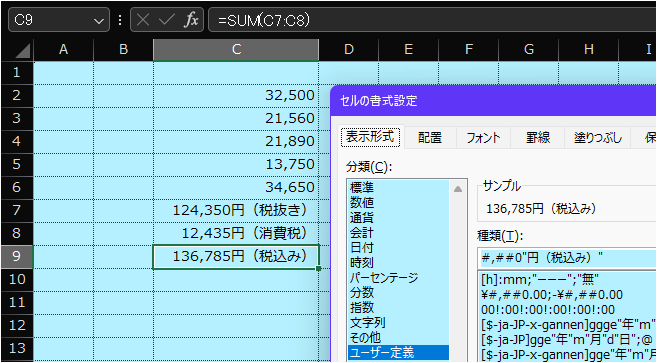
Task: Choose ユーザー定義 in the category list
Action: [398, 353]
